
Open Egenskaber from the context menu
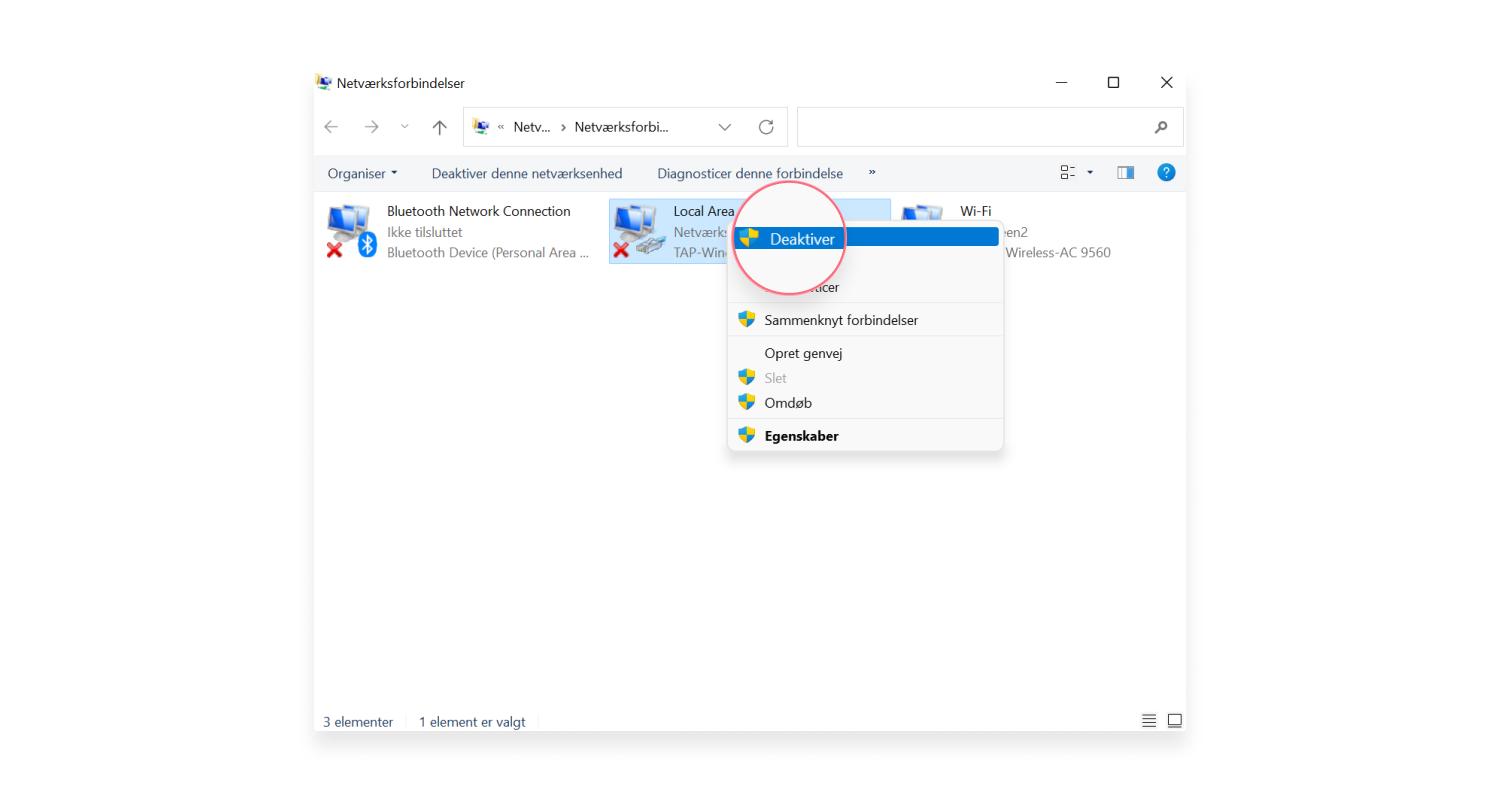(866, 436)
